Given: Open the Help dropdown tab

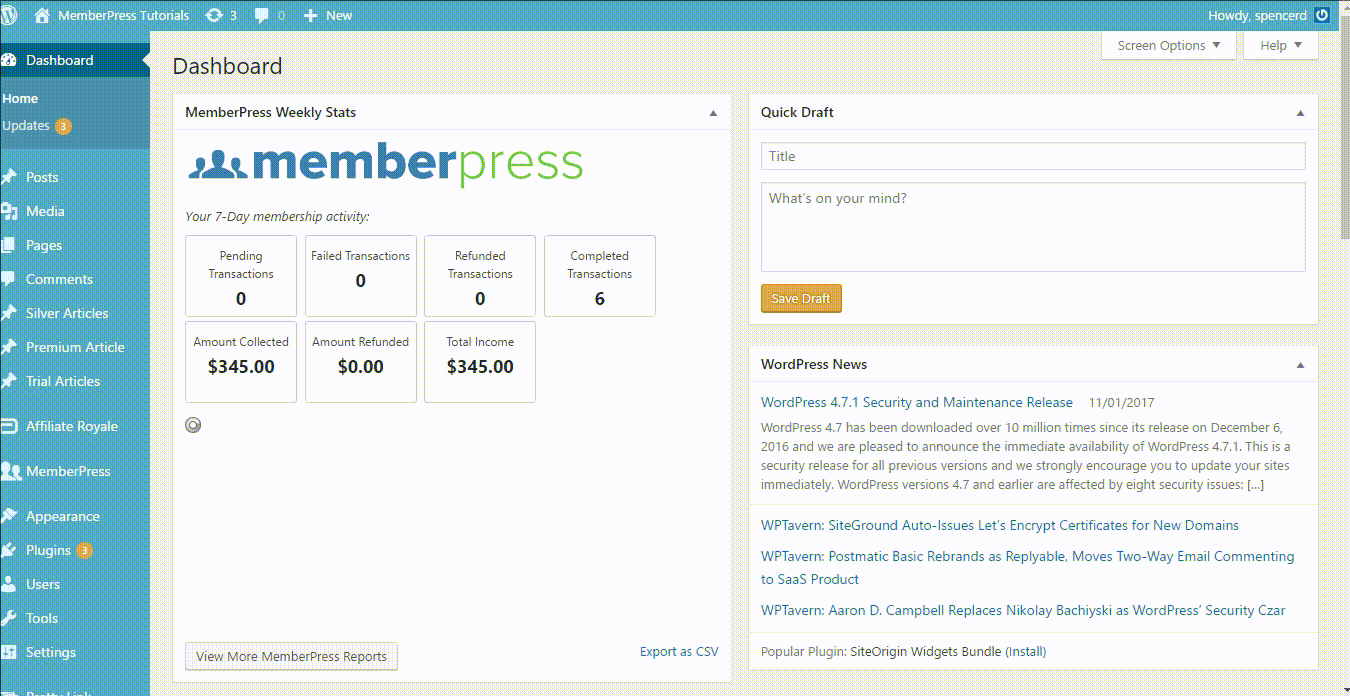Looking at the screenshot, I should tap(1281, 45).
